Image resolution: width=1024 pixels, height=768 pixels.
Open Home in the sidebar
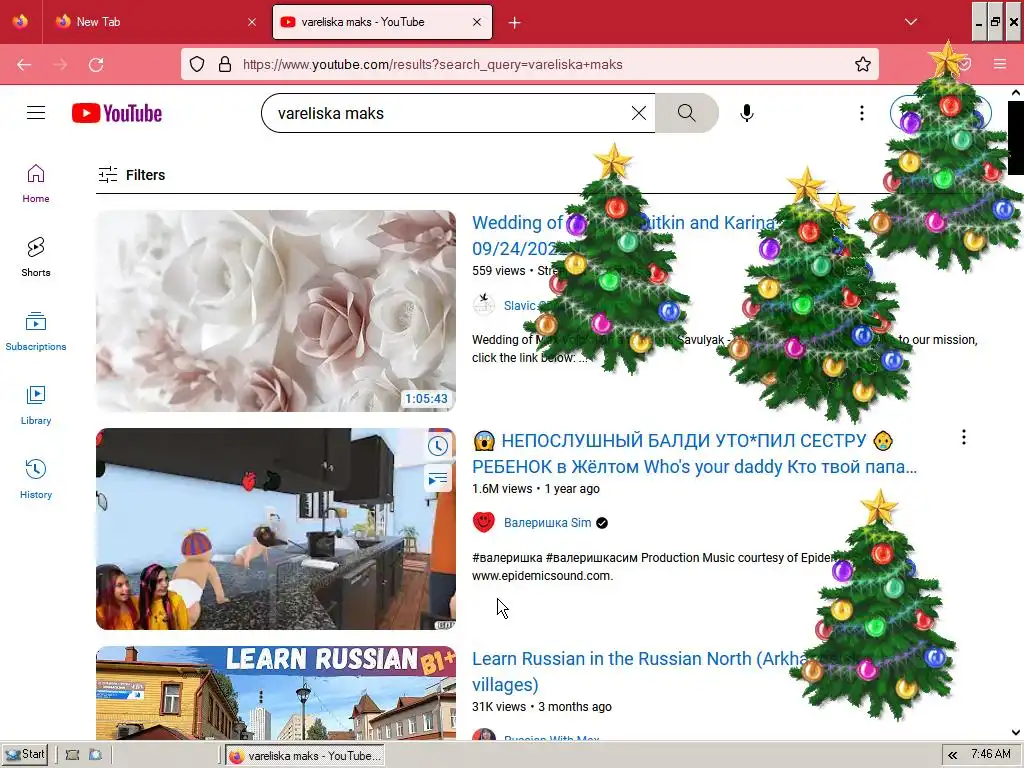[x=36, y=184]
